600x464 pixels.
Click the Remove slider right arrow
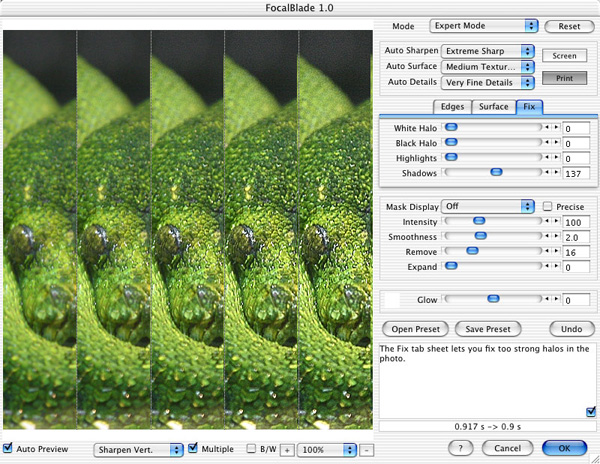click(x=554, y=252)
